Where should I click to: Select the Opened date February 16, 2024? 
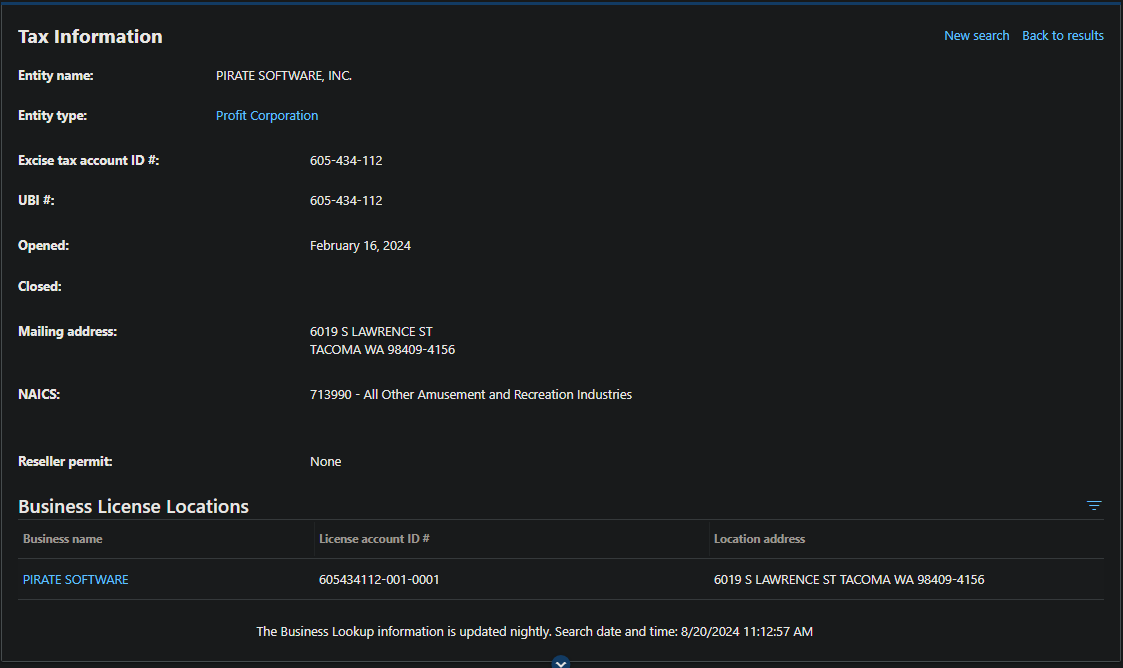[360, 246]
